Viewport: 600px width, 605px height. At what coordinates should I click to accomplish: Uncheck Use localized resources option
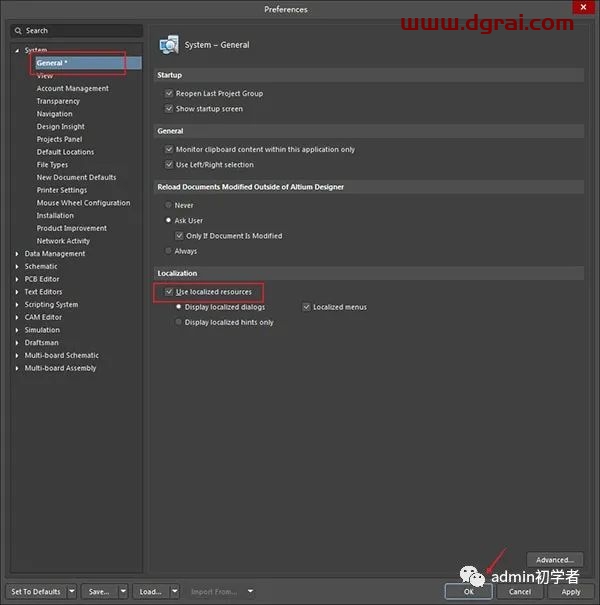pyautogui.click(x=169, y=292)
